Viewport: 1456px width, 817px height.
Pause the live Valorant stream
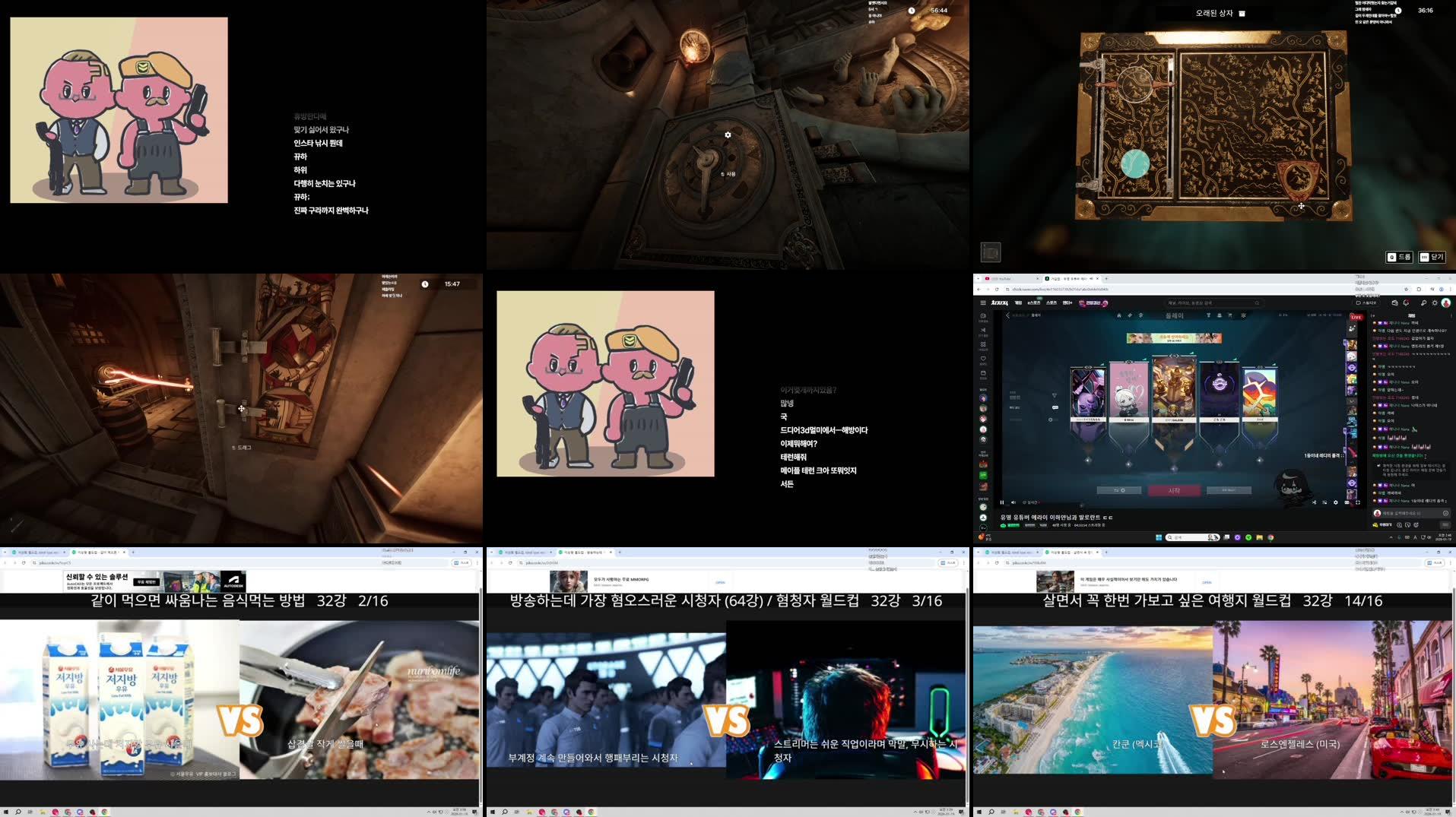click(x=1002, y=502)
